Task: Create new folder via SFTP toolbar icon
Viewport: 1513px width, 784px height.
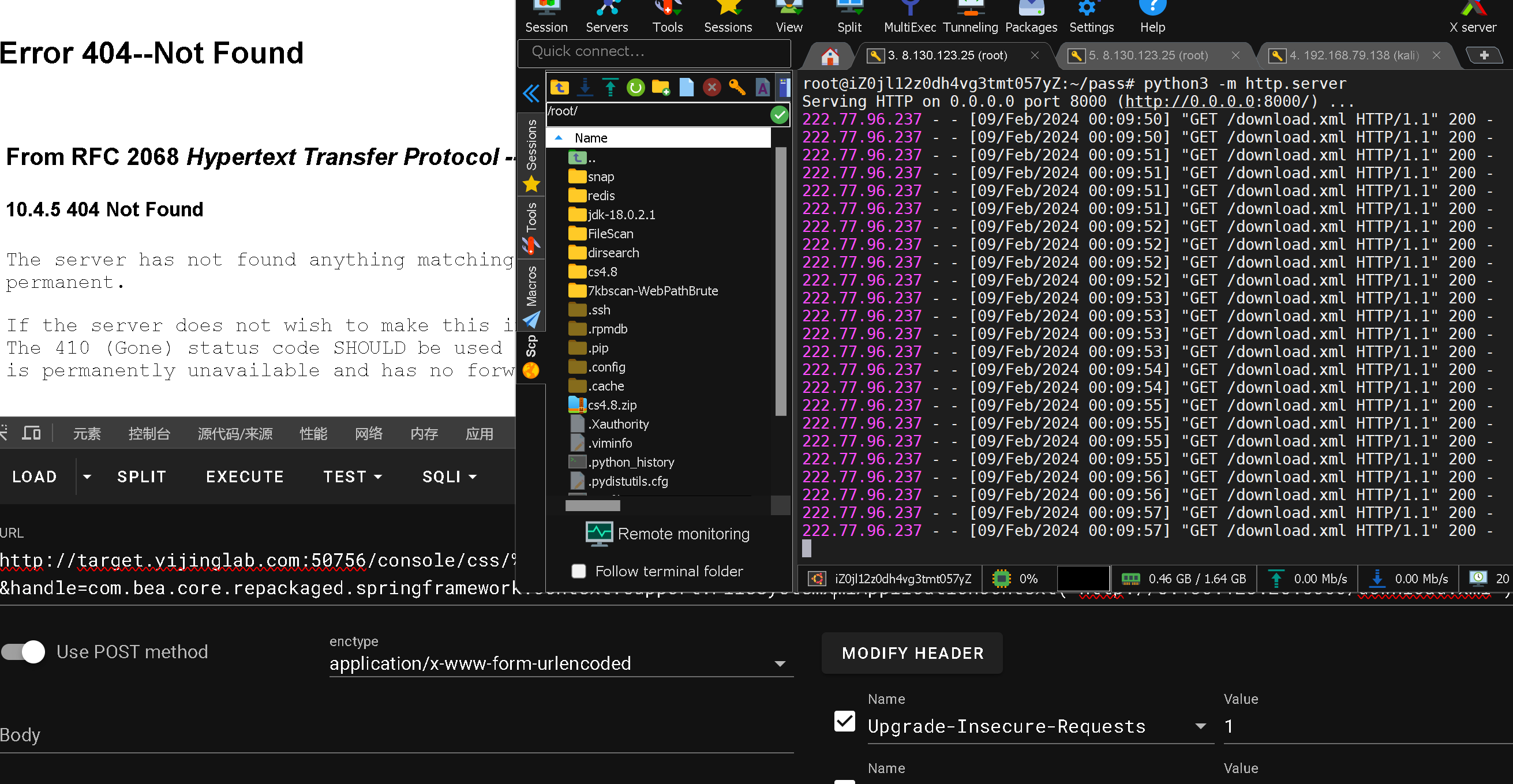Action: pyautogui.click(x=661, y=88)
